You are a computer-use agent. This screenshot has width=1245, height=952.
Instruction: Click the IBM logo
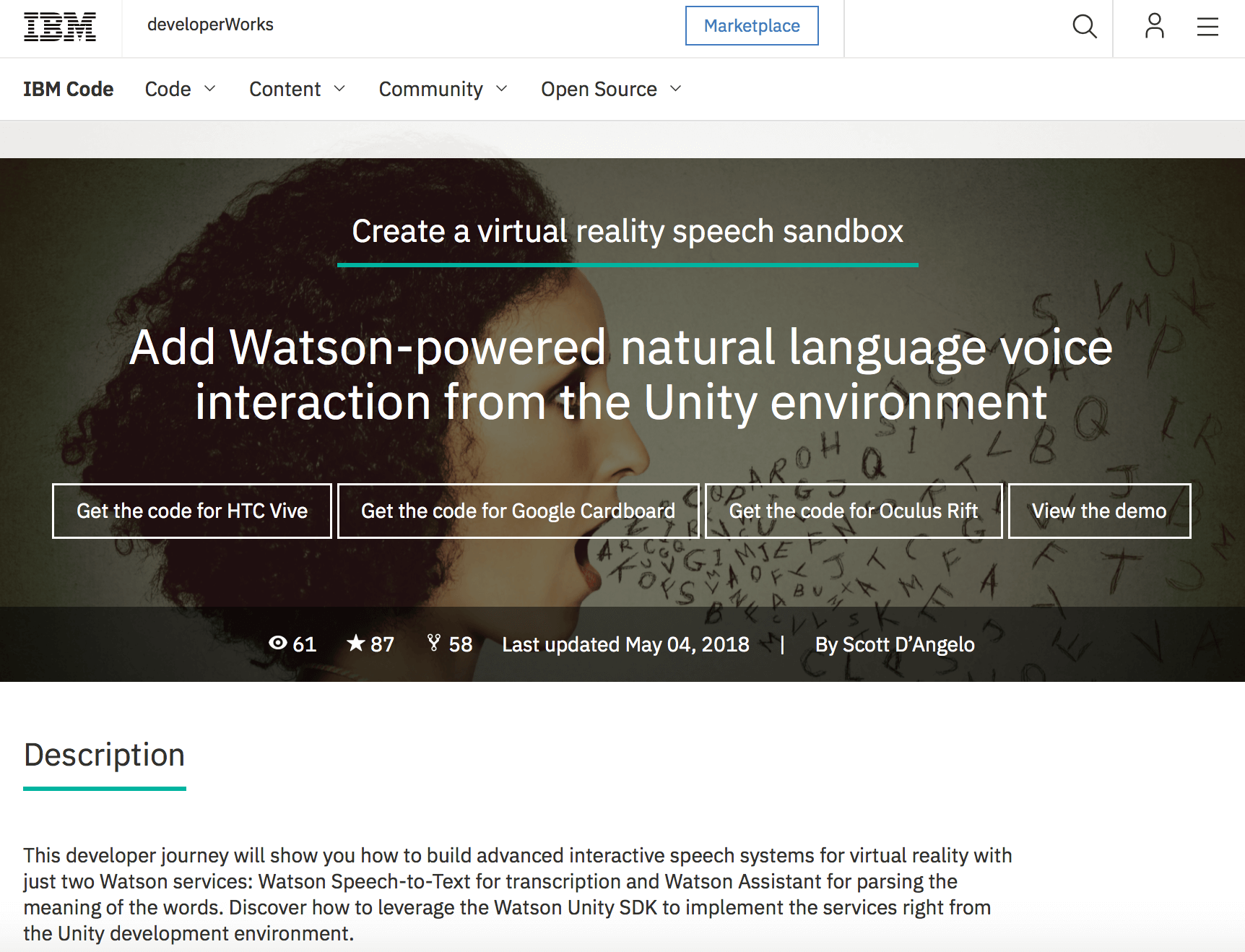(x=60, y=27)
